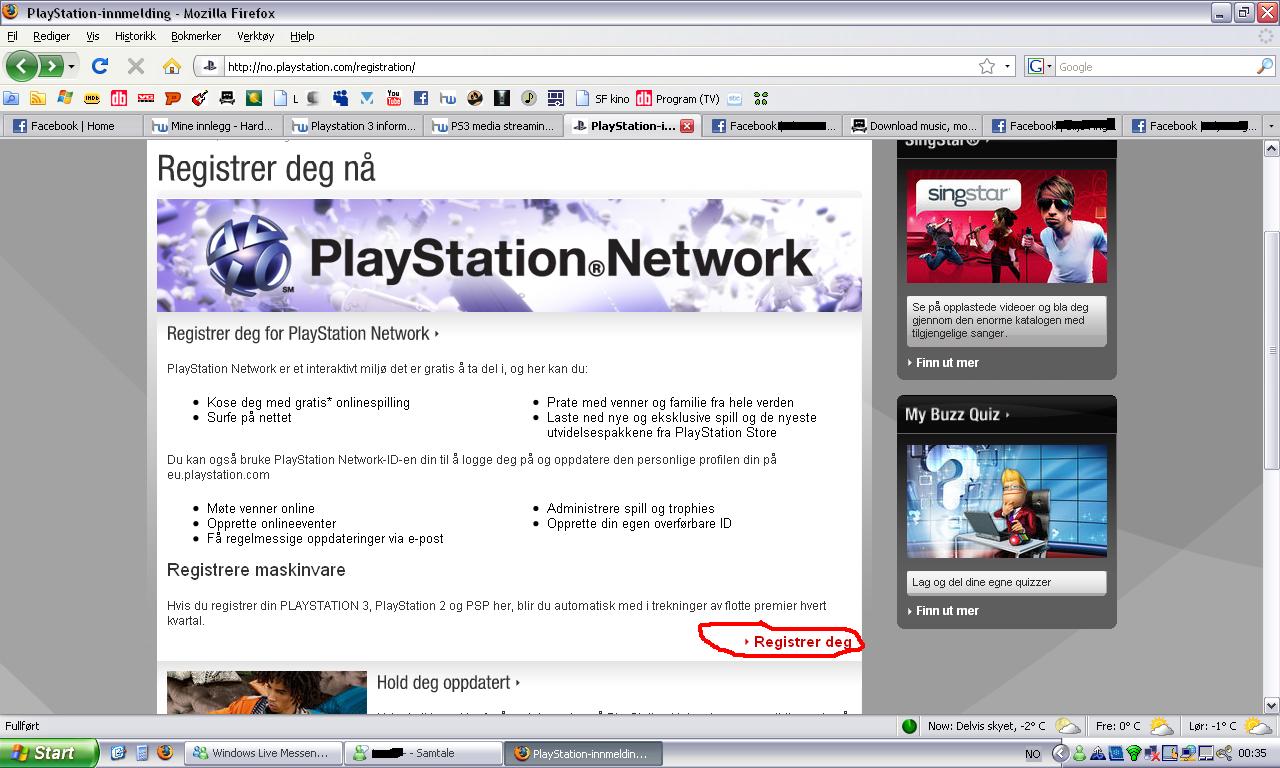The height and width of the screenshot is (768, 1280).
Task: Click the NO language indicator in taskbar
Action: pyautogui.click(x=1033, y=754)
